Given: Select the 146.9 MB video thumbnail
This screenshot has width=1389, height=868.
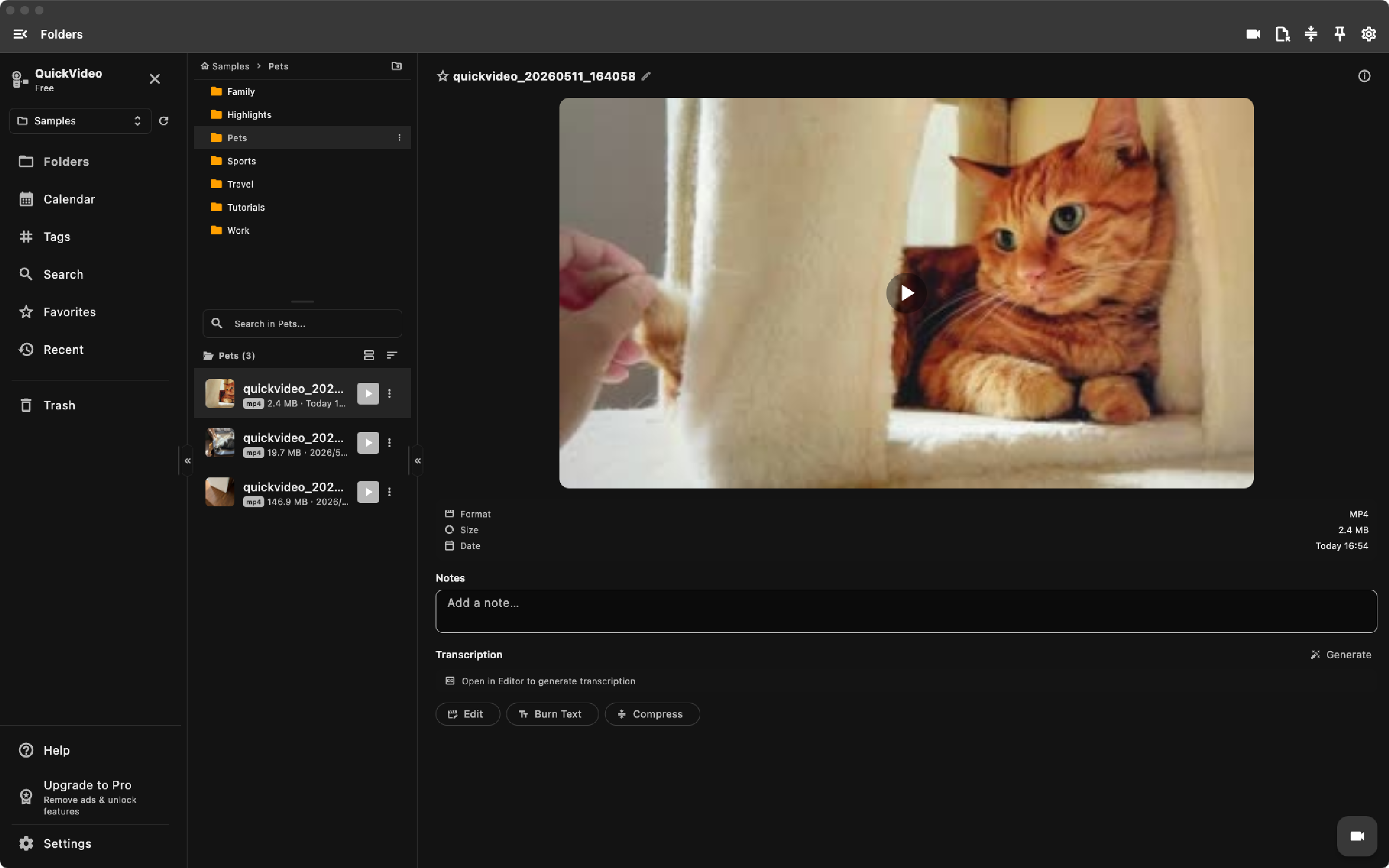Looking at the screenshot, I should coord(220,492).
